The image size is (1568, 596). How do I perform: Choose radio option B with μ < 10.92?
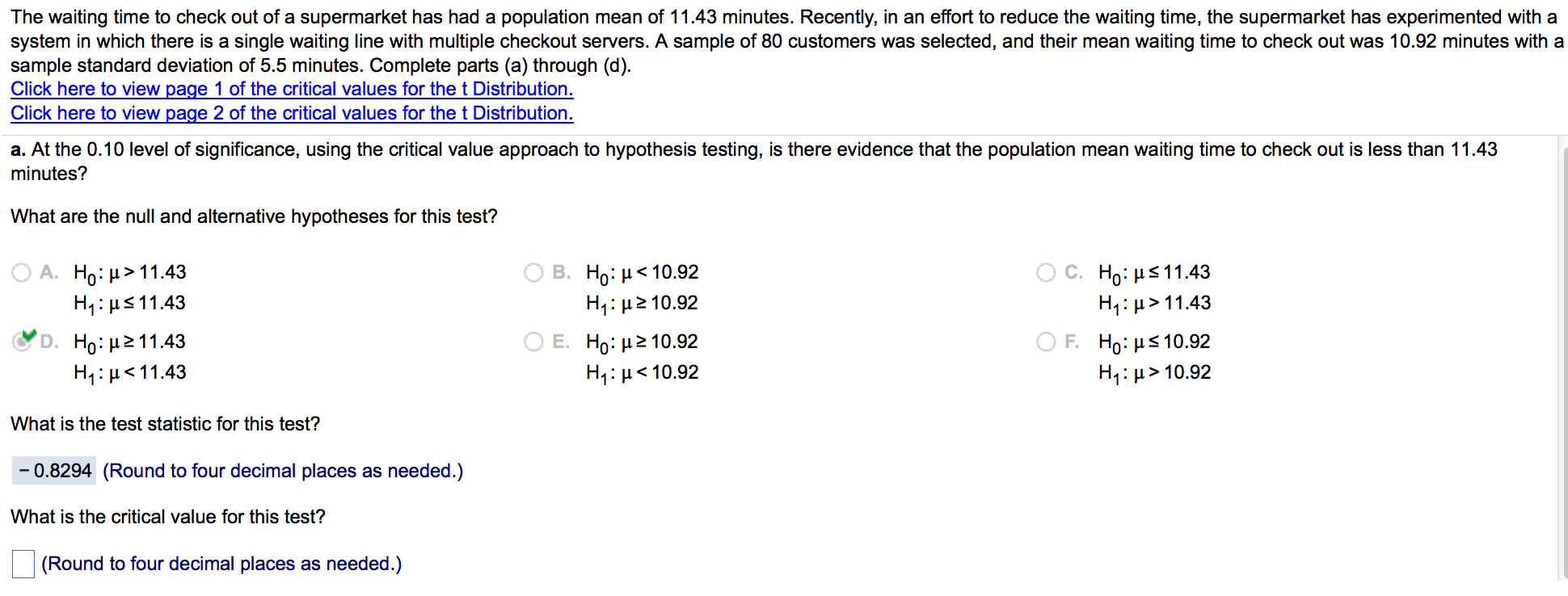[x=533, y=273]
